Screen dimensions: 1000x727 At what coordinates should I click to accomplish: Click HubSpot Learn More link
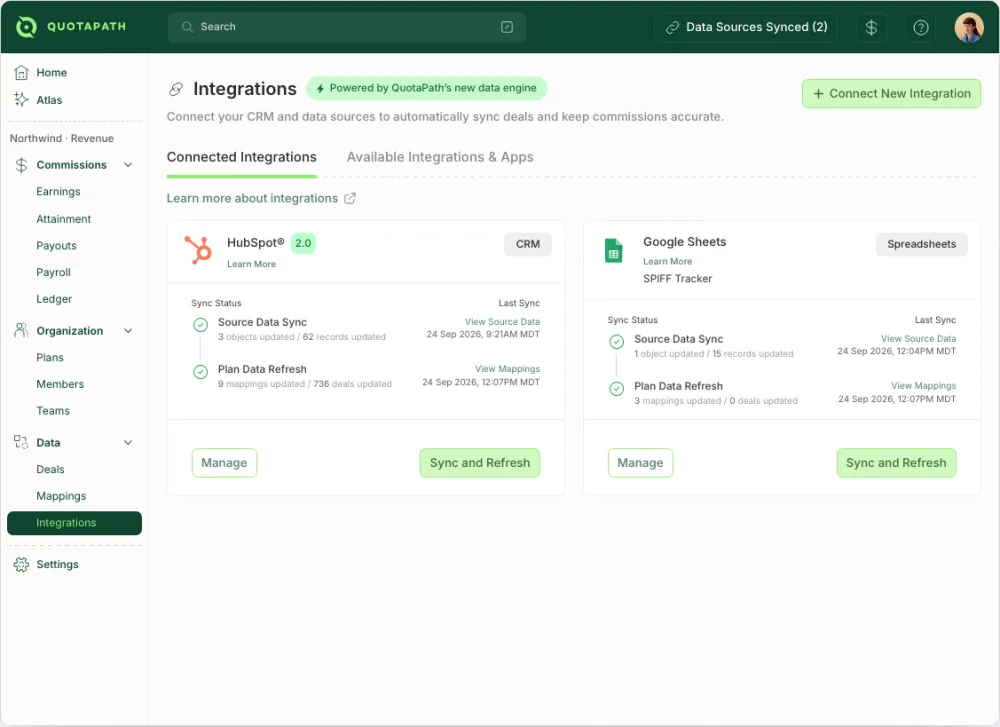click(x=251, y=264)
